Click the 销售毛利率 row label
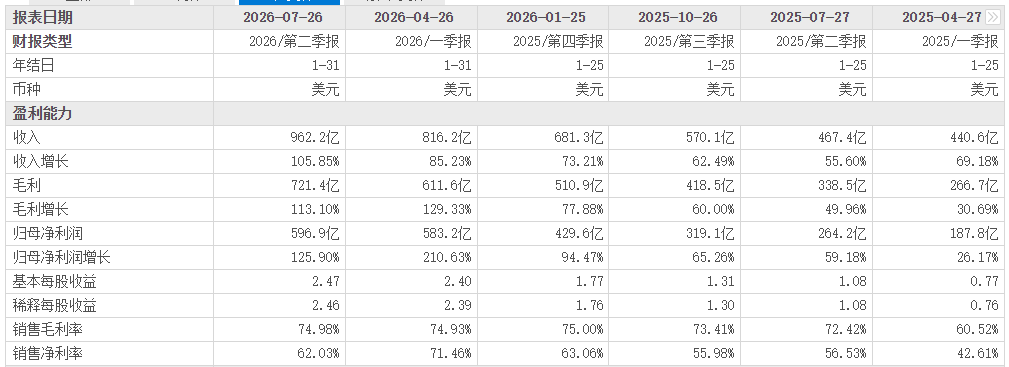1009x367 pixels. pyautogui.click(x=48, y=330)
